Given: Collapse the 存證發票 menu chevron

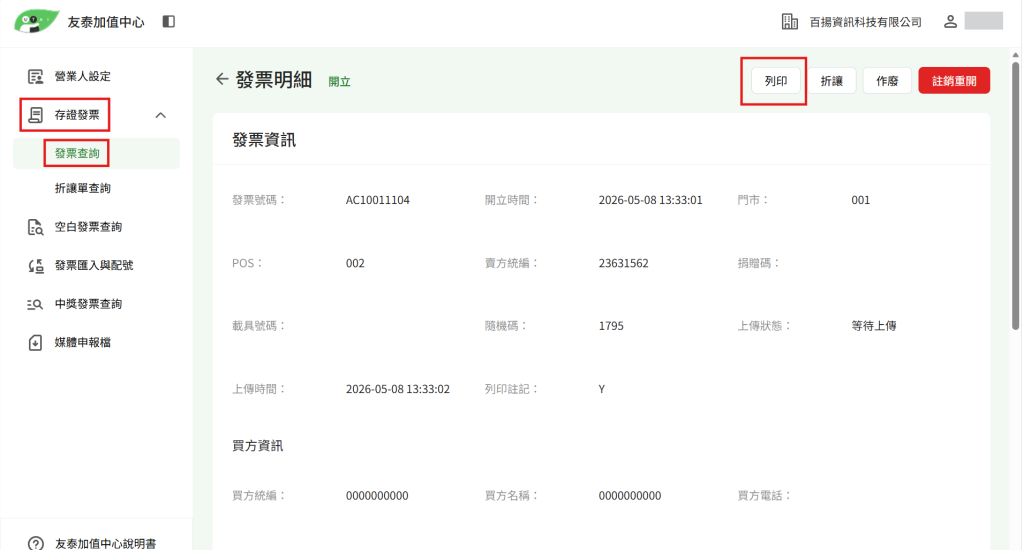Looking at the screenshot, I should pos(161,115).
